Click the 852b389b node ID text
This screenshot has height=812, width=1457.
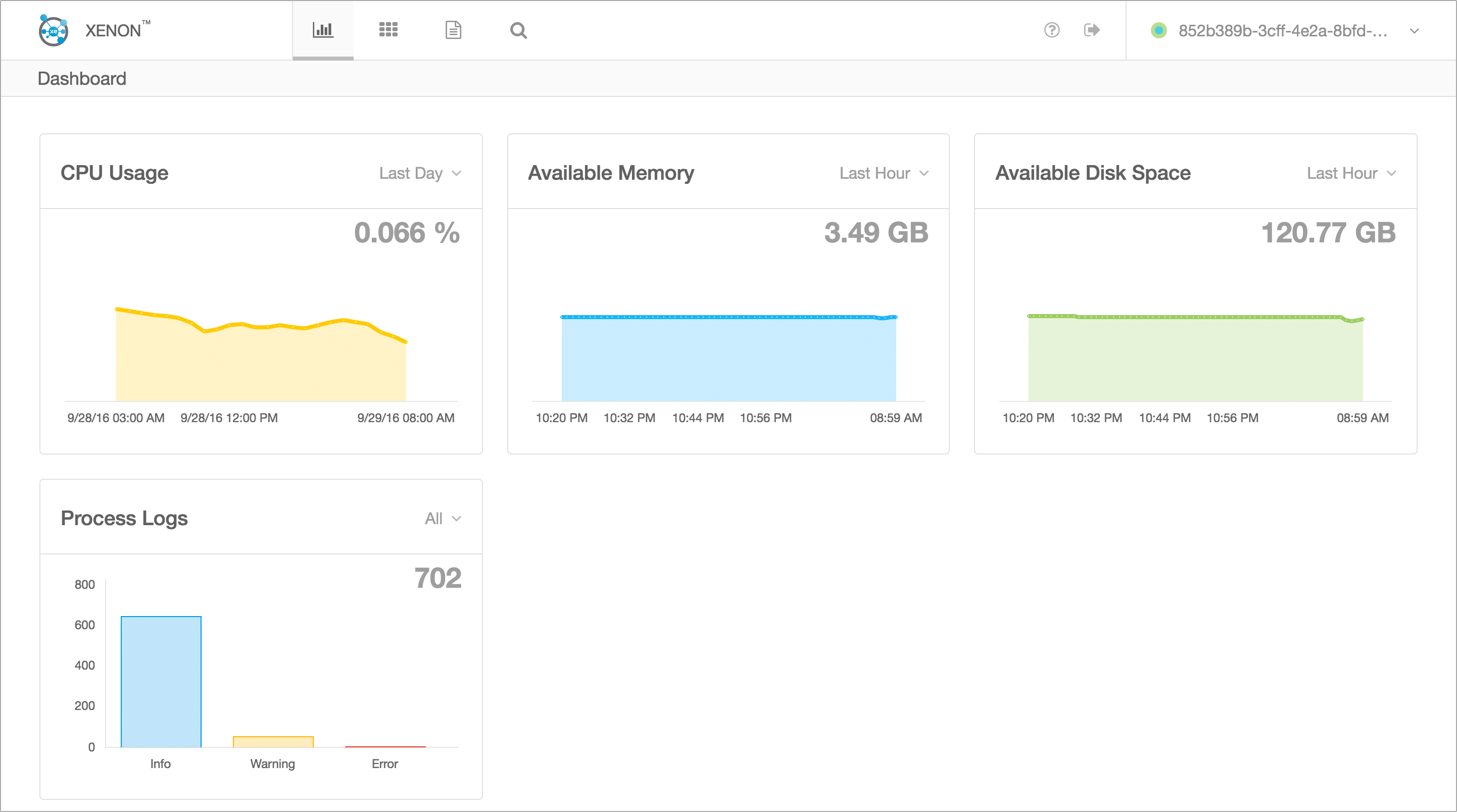pos(1282,30)
